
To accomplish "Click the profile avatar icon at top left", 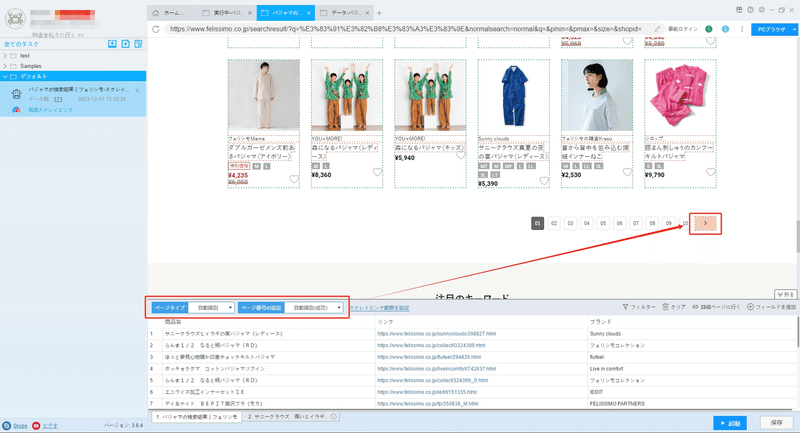I will coord(15,18).
